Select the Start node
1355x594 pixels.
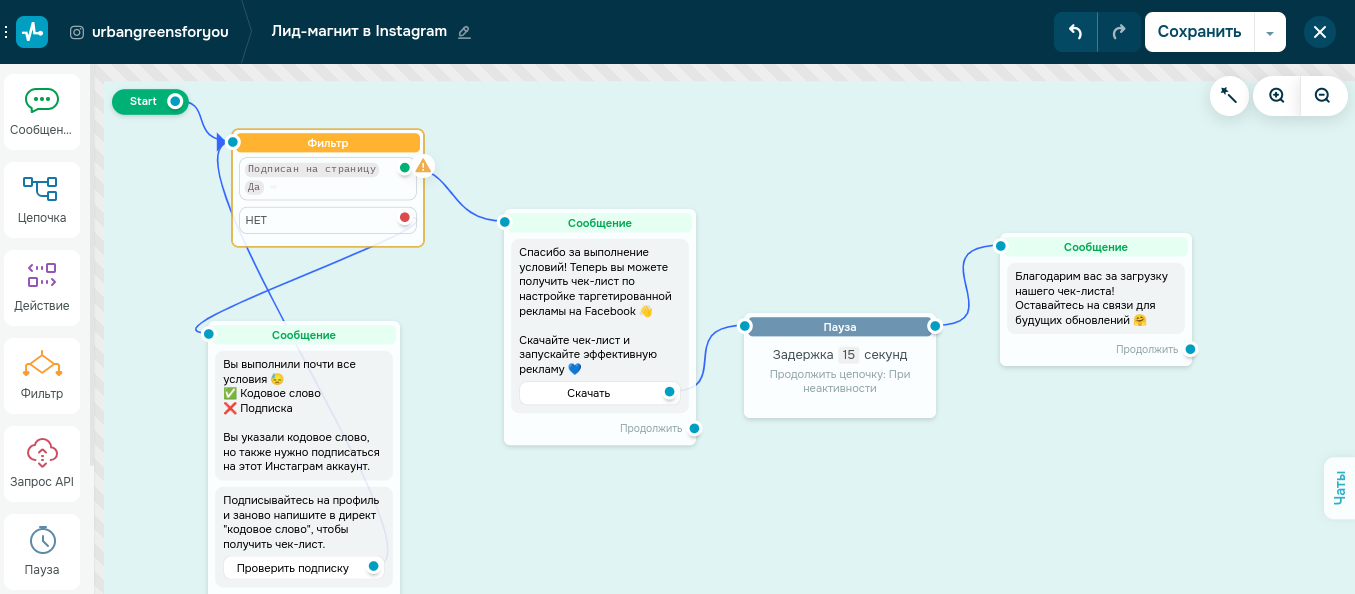[143, 101]
